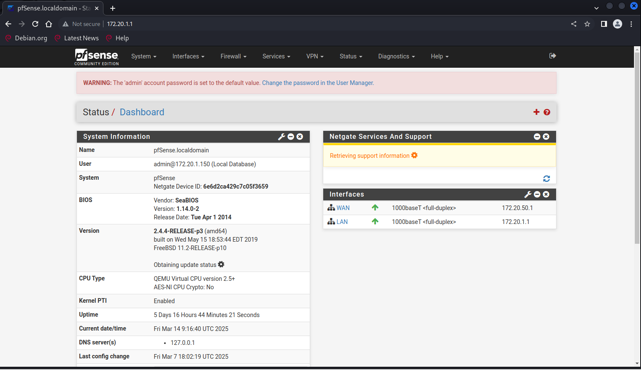The width and height of the screenshot is (641, 370).
Task: Click the Netgate Device ID value
Action: pos(235,186)
